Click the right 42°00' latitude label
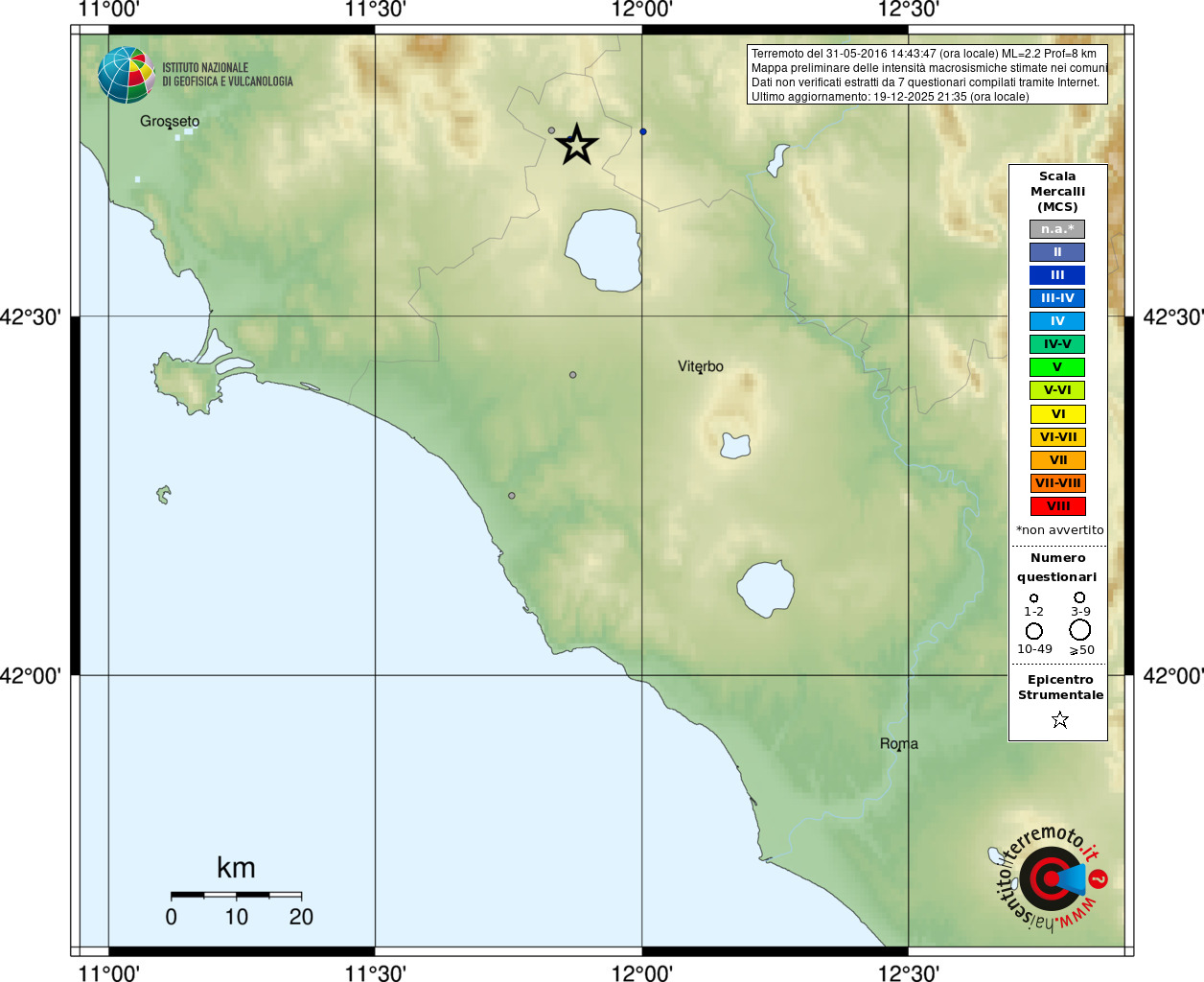This screenshot has width=1204, height=982. [x=1173, y=675]
